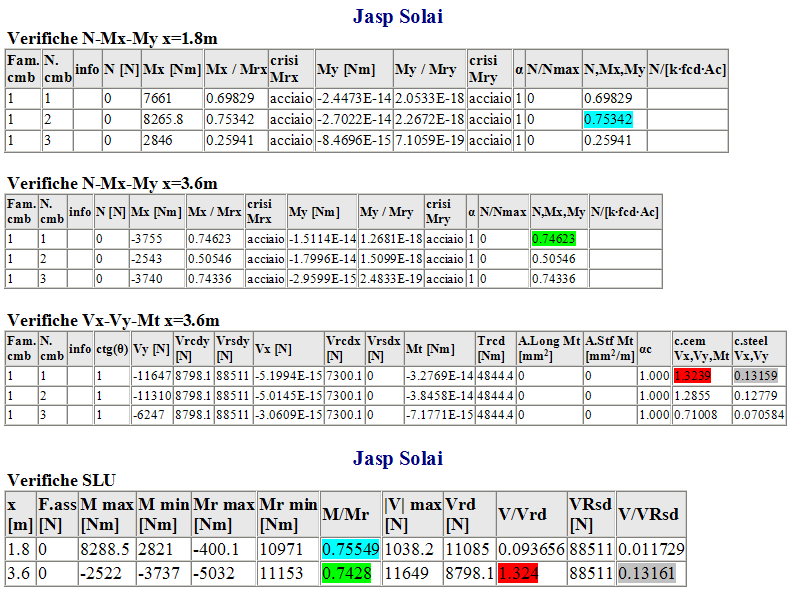The height and width of the screenshot is (594, 792).
Task: Click M max value -2522
Action: [101, 574]
